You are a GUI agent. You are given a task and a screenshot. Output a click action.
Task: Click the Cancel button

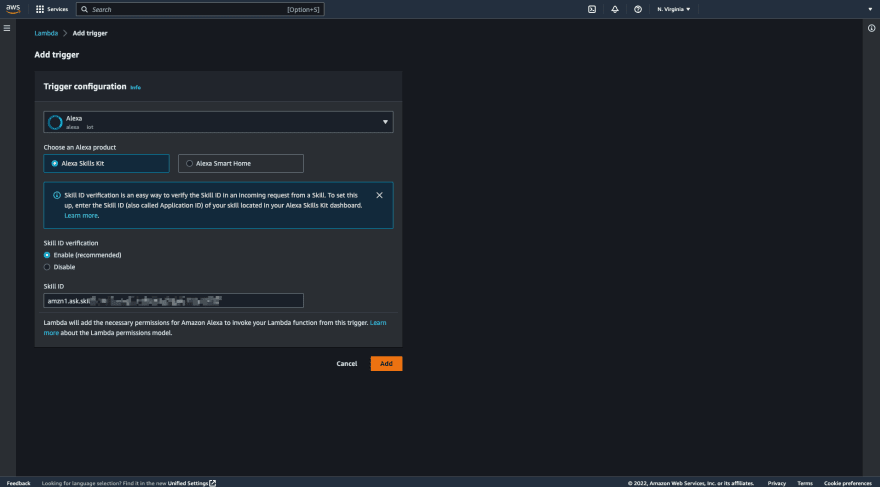(x=347, y=364)
